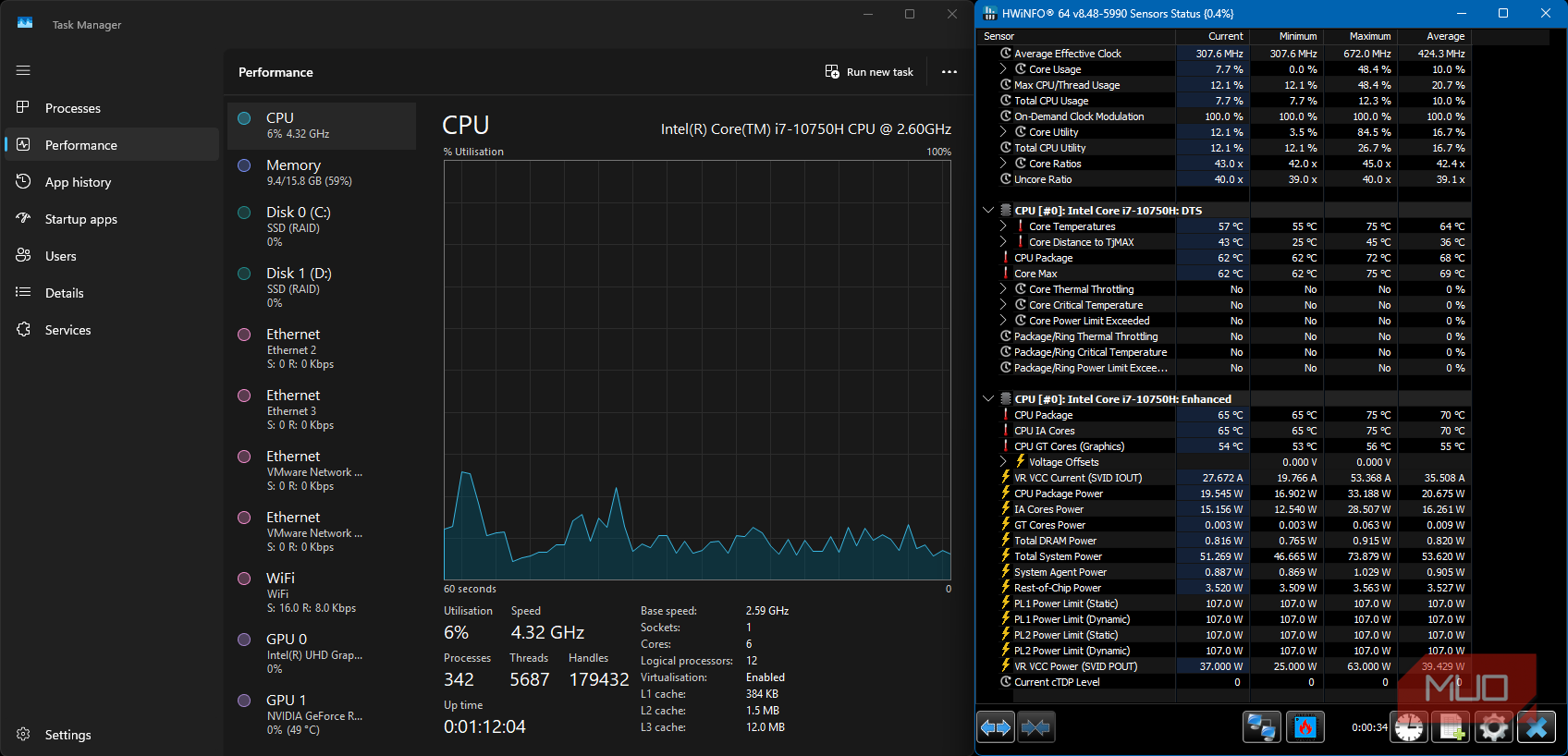1568x756 pixels.
Task: Start HWiNFO logging with sheet-plus icon
Action: click(1452, 727)
